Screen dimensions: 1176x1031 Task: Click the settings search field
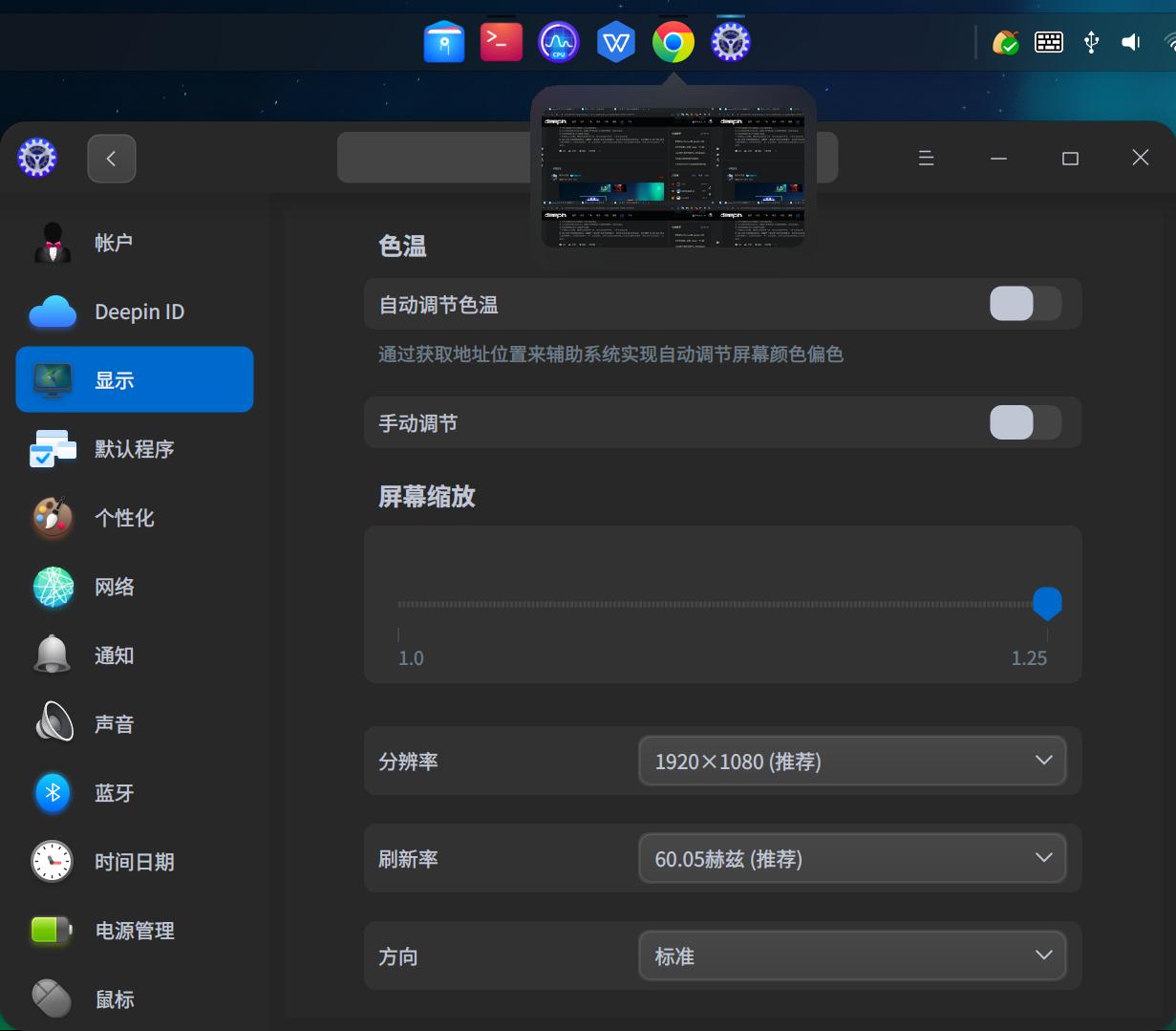point(588,158)
